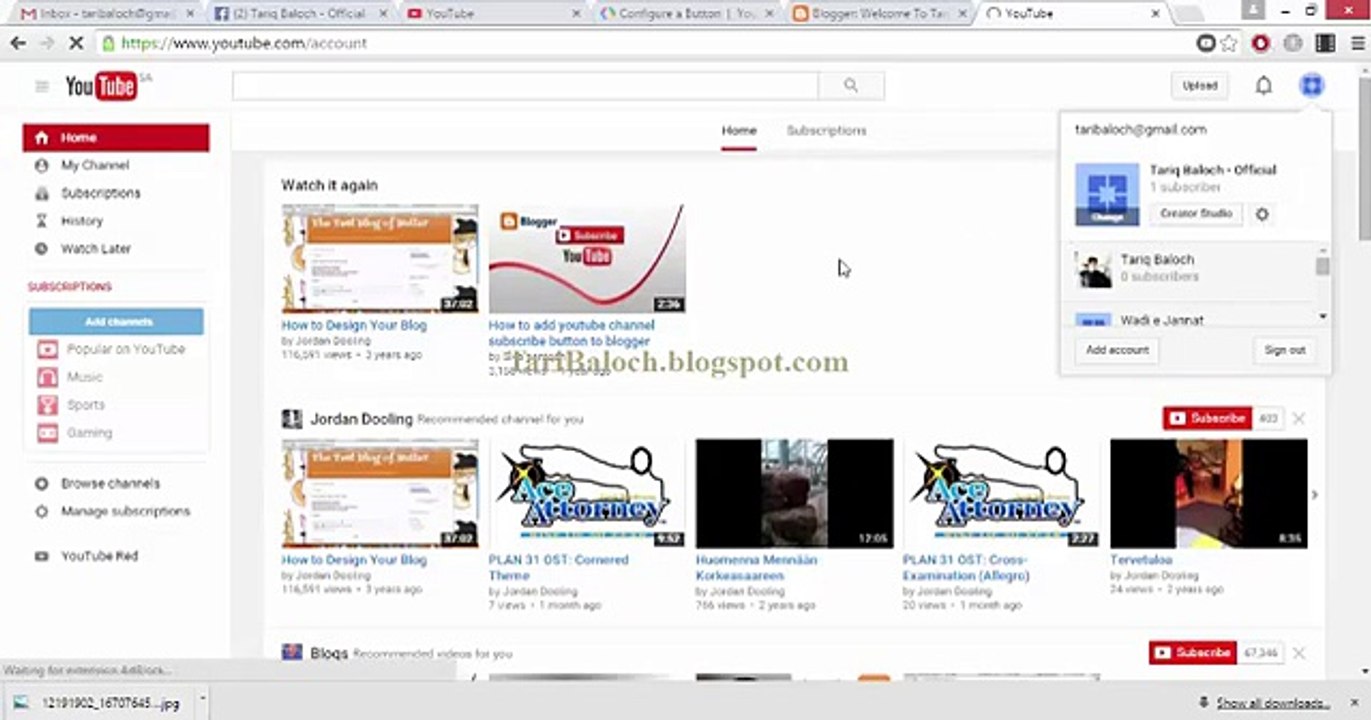Click the Tariq Baloch - Official channel avatar
Viewport: 1371px width, 720px height.
click(x=1107, y=194)
